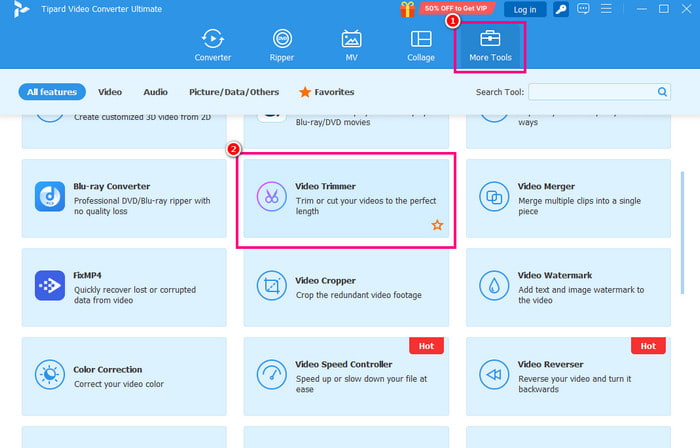Image resolution: width=700 pixels, height=448 pixels.
Task: Open the registration key icon
Action: 561,9
